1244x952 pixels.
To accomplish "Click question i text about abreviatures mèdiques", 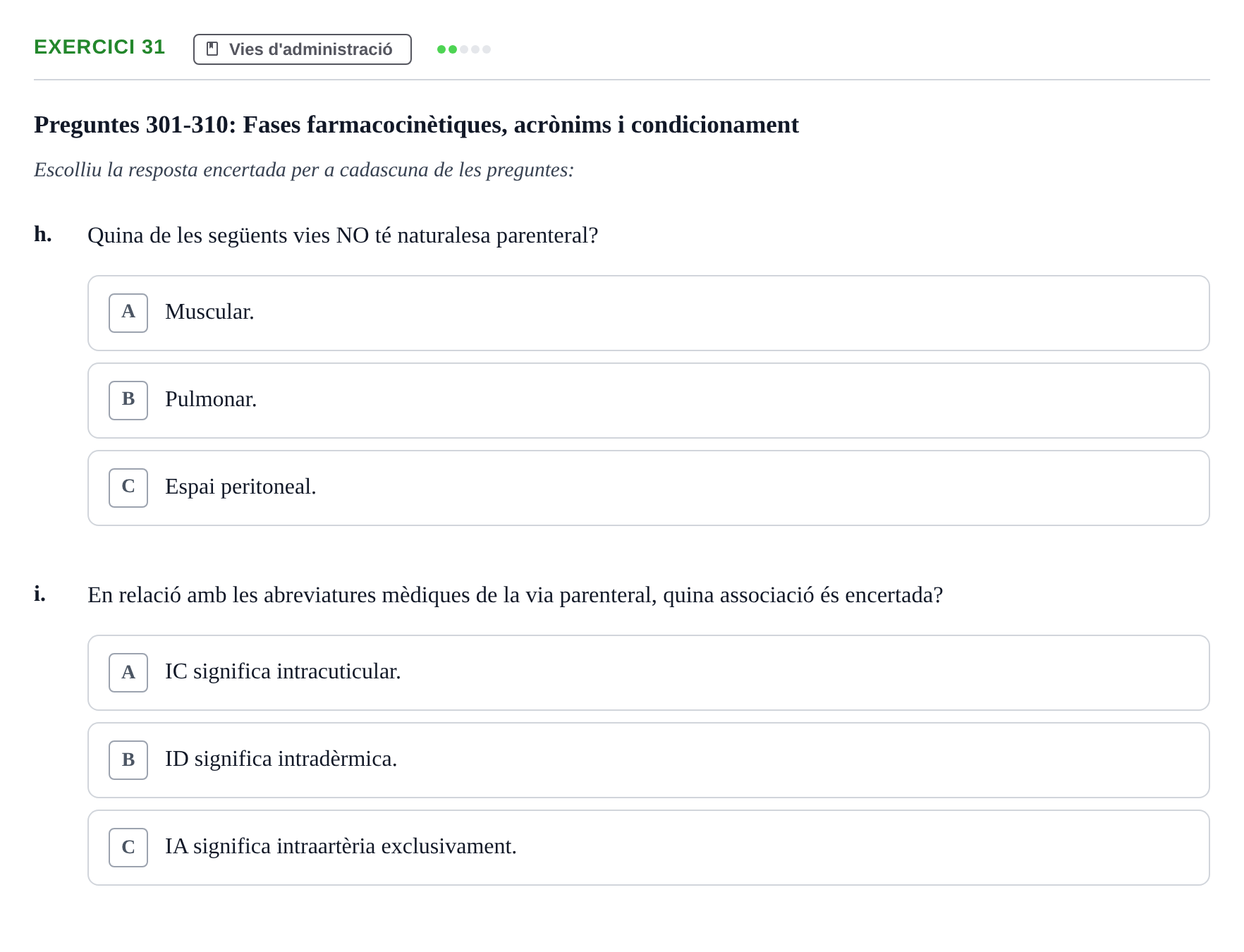I will point(515,595).
